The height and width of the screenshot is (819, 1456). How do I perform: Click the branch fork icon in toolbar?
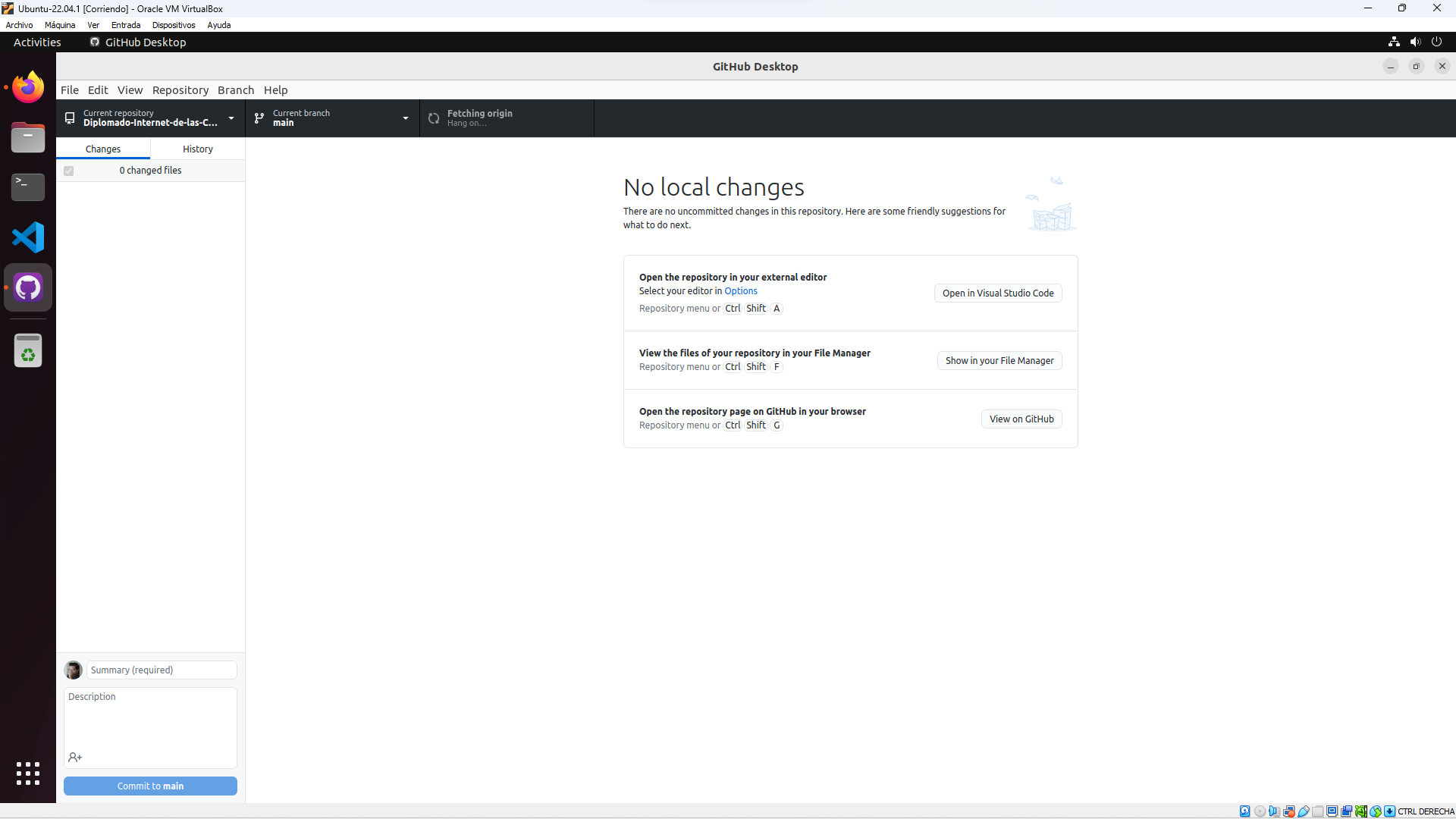pyautogui.click(x=259, y=118)
